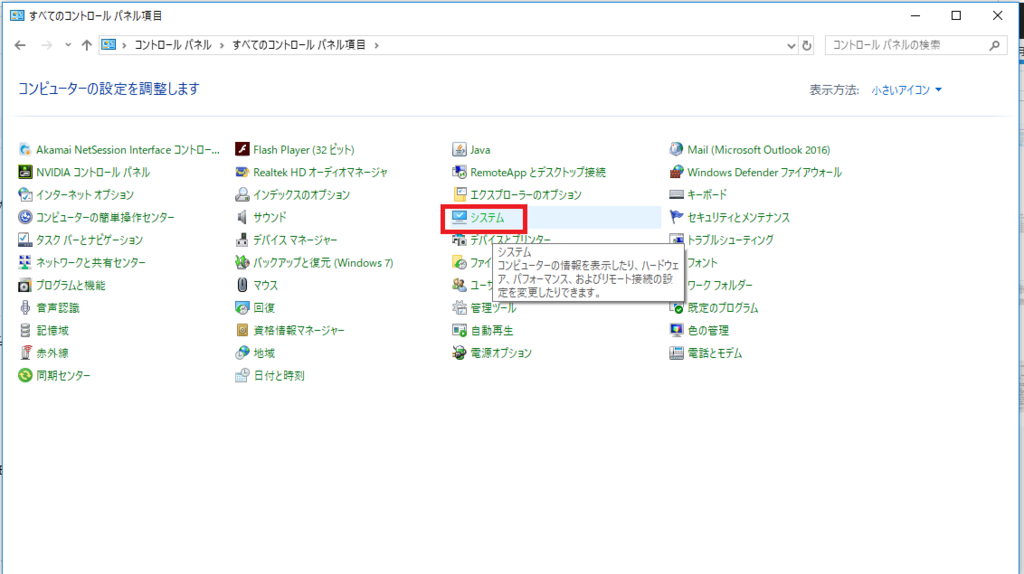The image size is (1024, 574).
Task: Open the 音声認識 microphone icon
Action: tap(25, 308)
